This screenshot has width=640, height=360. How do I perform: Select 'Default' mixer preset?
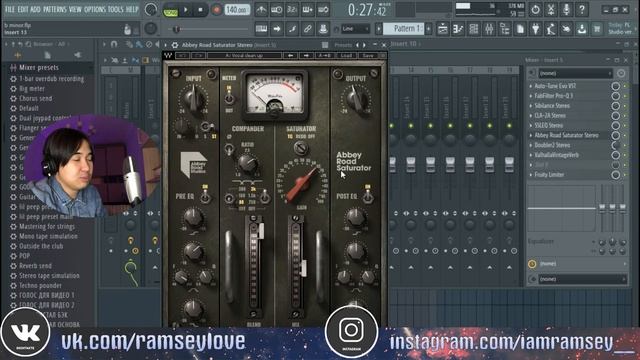tap(29, 108)
